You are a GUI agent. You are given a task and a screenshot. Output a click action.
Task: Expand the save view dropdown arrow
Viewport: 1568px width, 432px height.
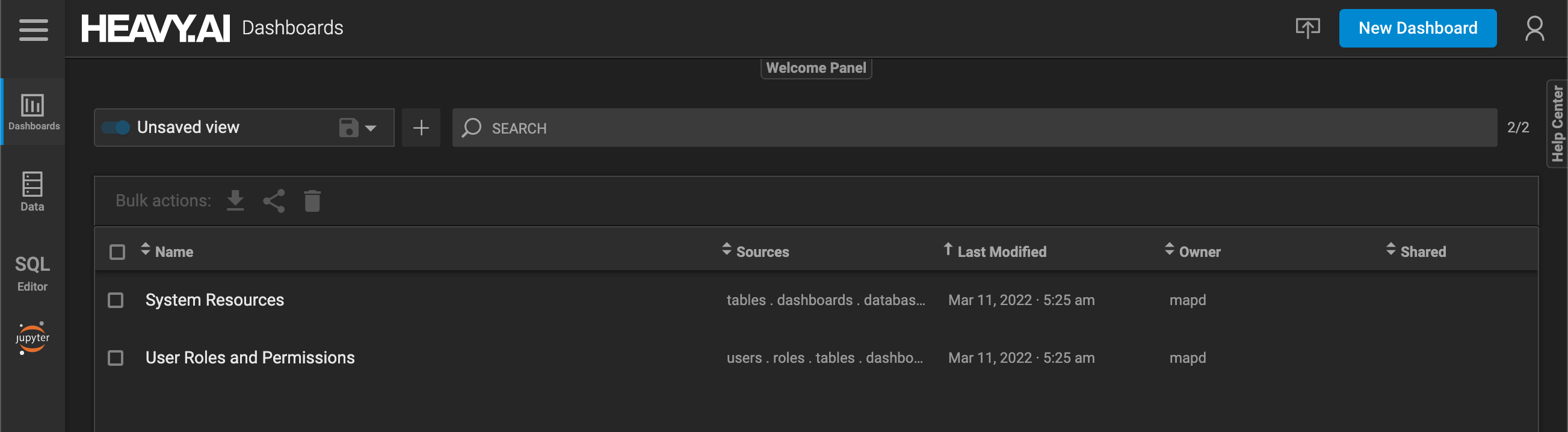point(370,128)
